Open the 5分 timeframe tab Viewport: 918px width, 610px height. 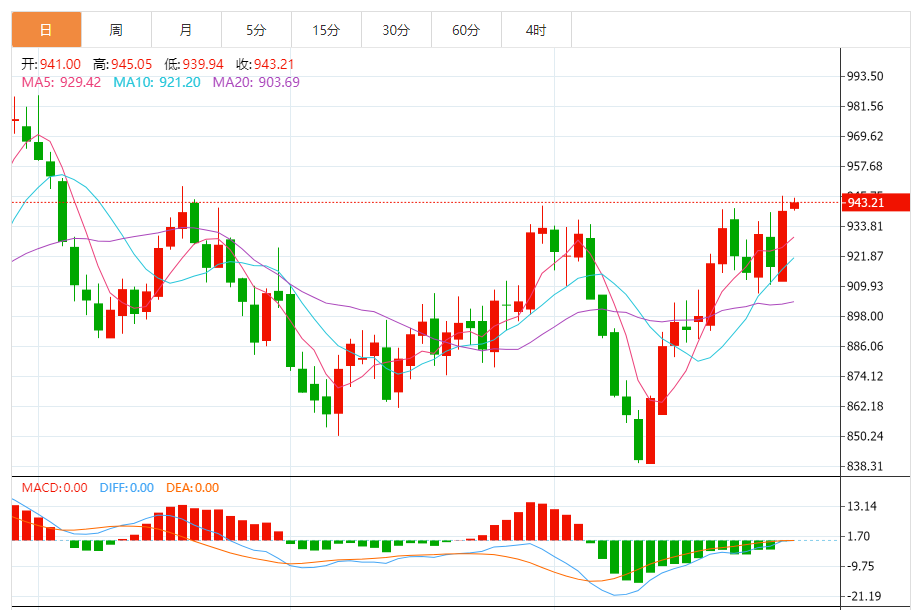coord(256,30)
